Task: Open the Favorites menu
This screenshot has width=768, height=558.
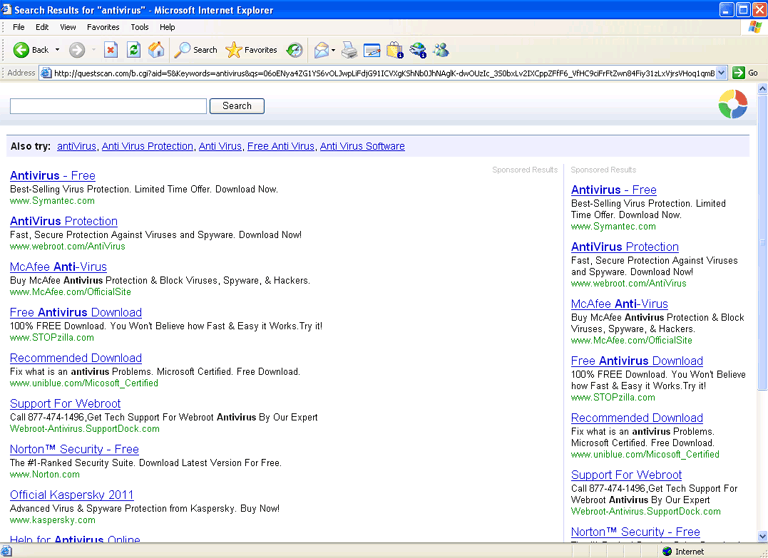Action: point(103,27)
